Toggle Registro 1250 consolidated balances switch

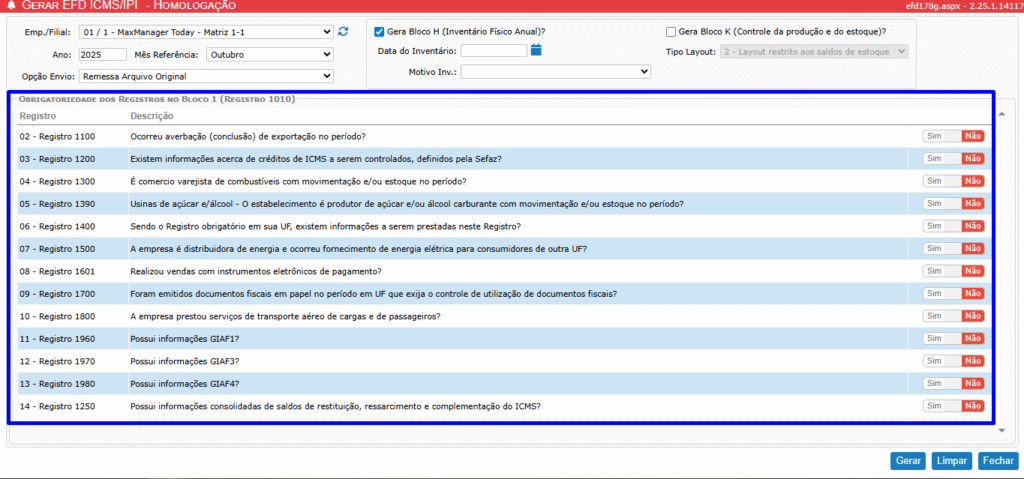coord(953,406)
